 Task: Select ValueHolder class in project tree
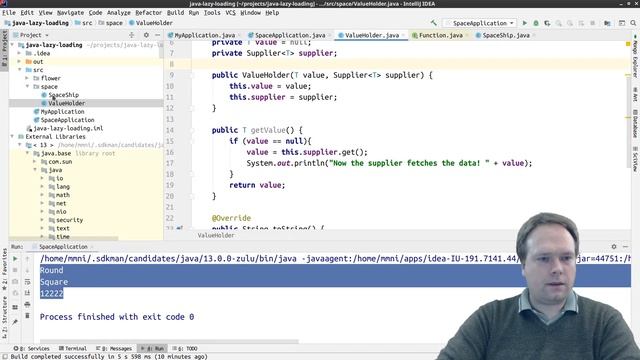67,103
